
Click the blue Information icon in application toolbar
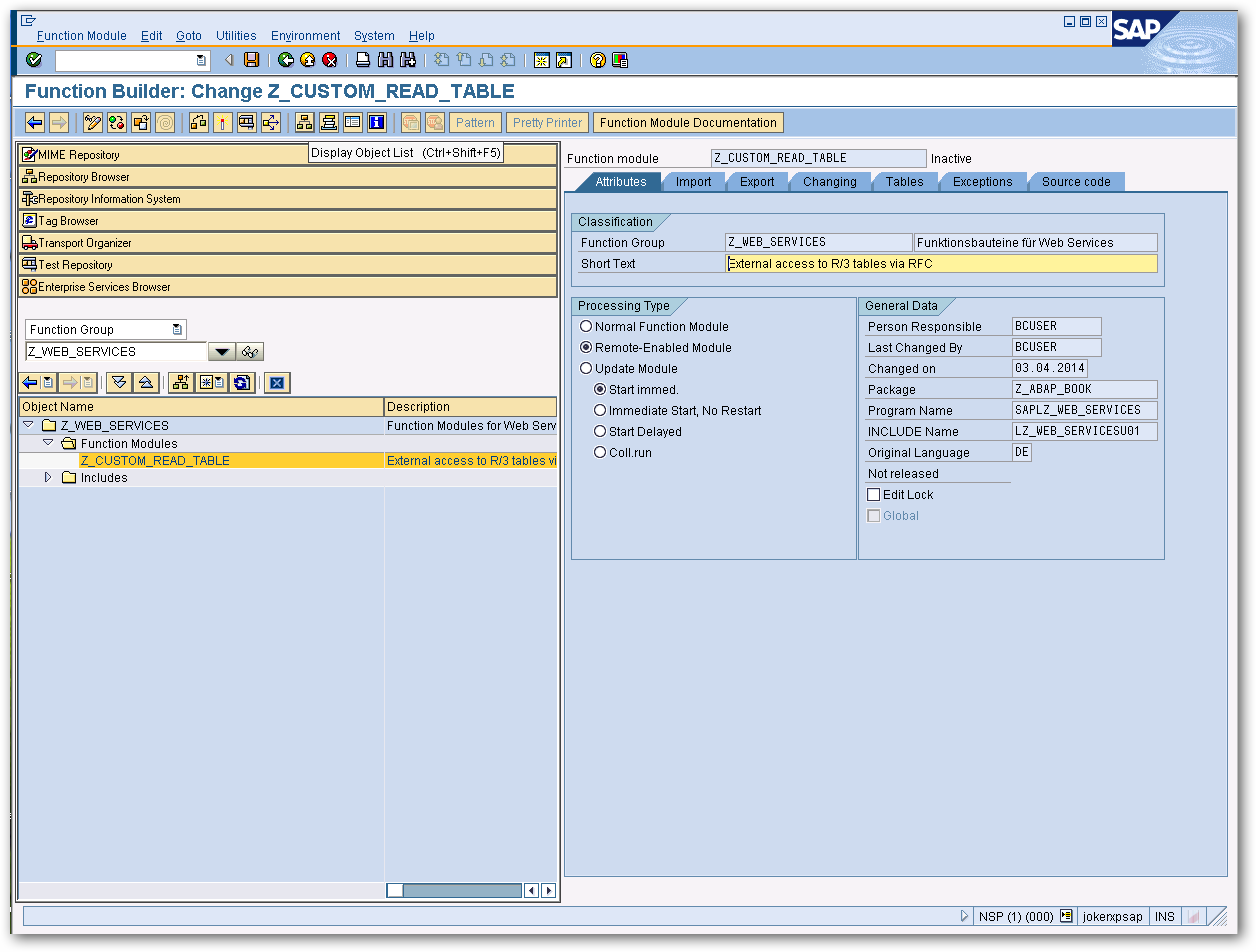376,123
